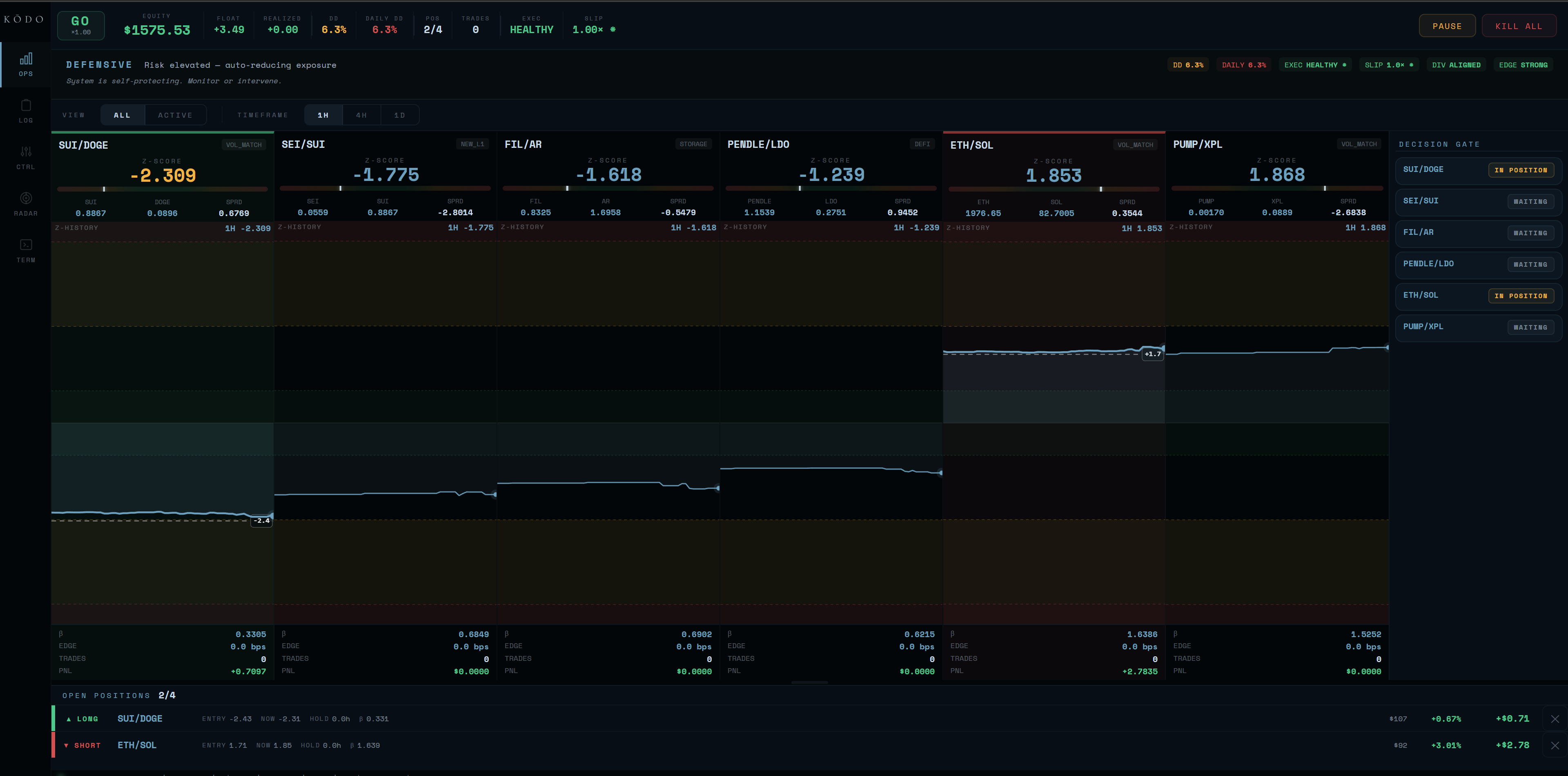Click the SUI/DOGE z-score slider bar
The image size is (1568, 776).
coord(163,189)
